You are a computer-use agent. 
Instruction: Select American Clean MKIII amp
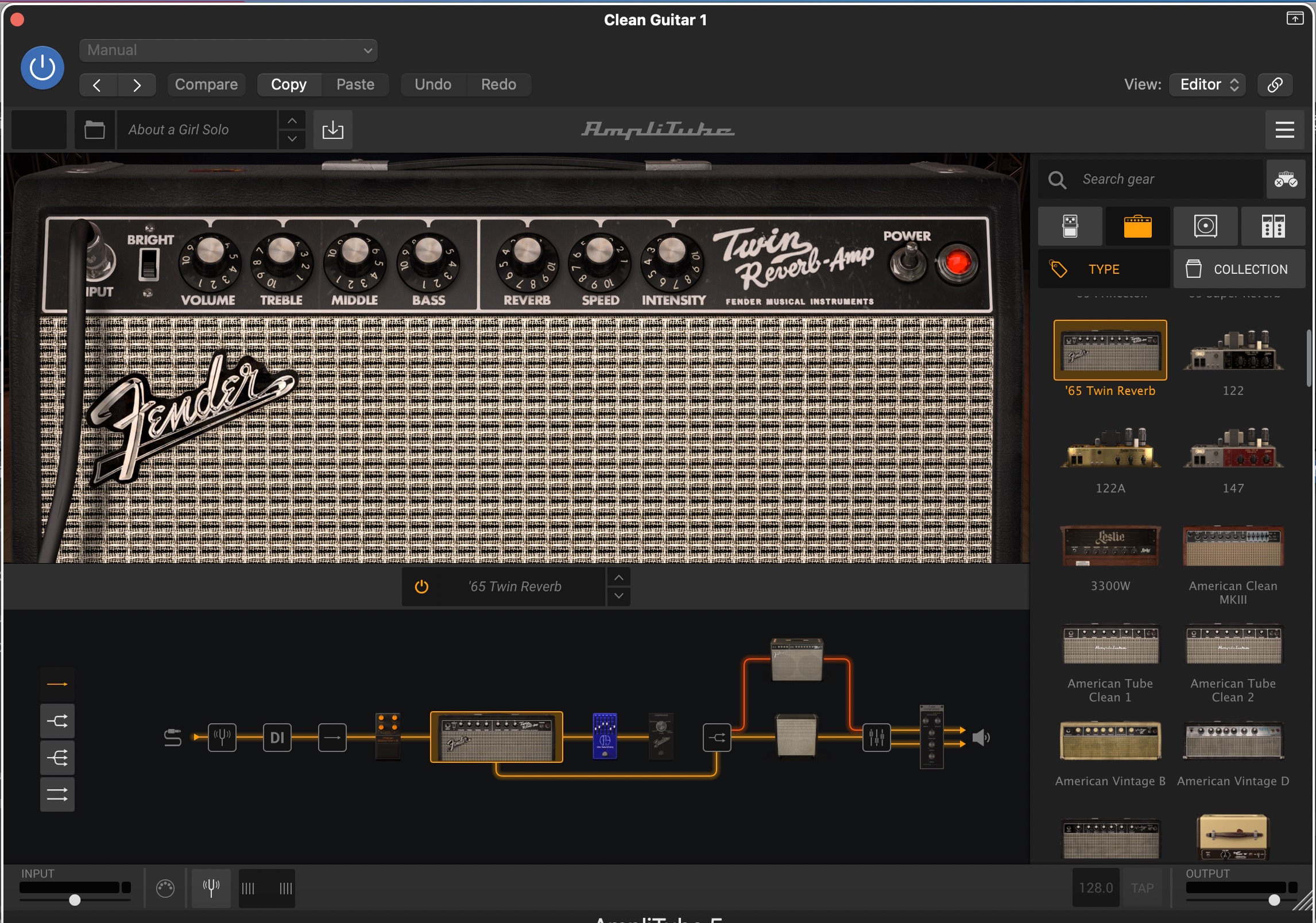tap(1233, 546)
